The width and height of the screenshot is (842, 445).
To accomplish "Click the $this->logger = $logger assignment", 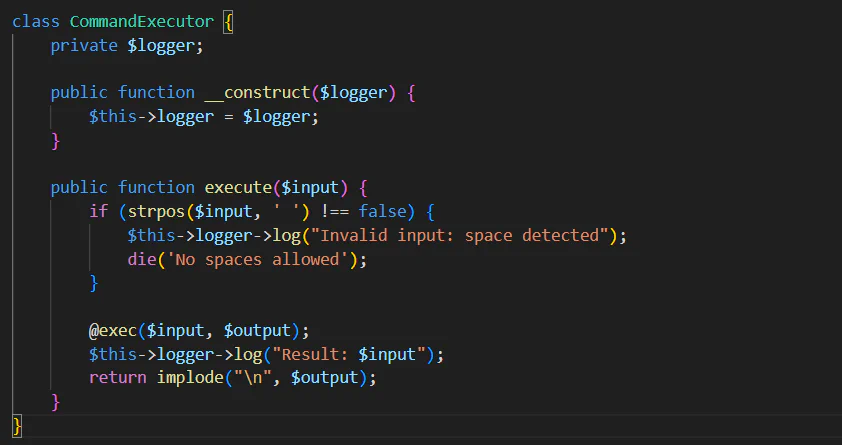I will tap(204, 117).
